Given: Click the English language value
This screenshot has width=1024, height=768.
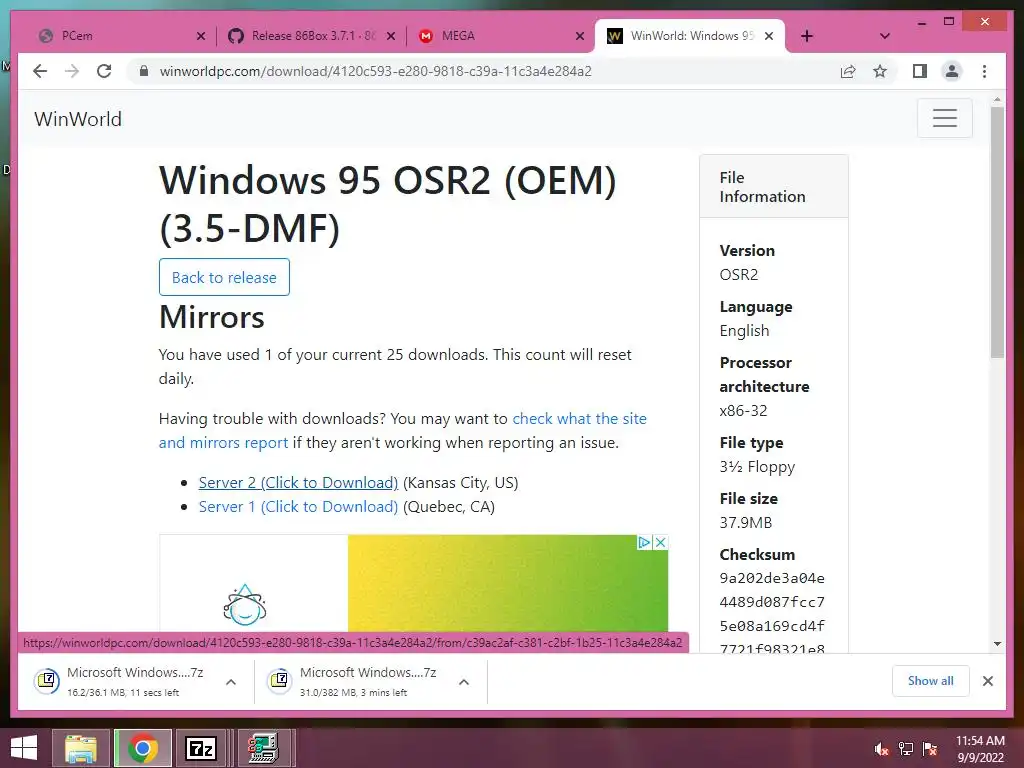Looking at the screenshot, I should (x=744, y=330).
